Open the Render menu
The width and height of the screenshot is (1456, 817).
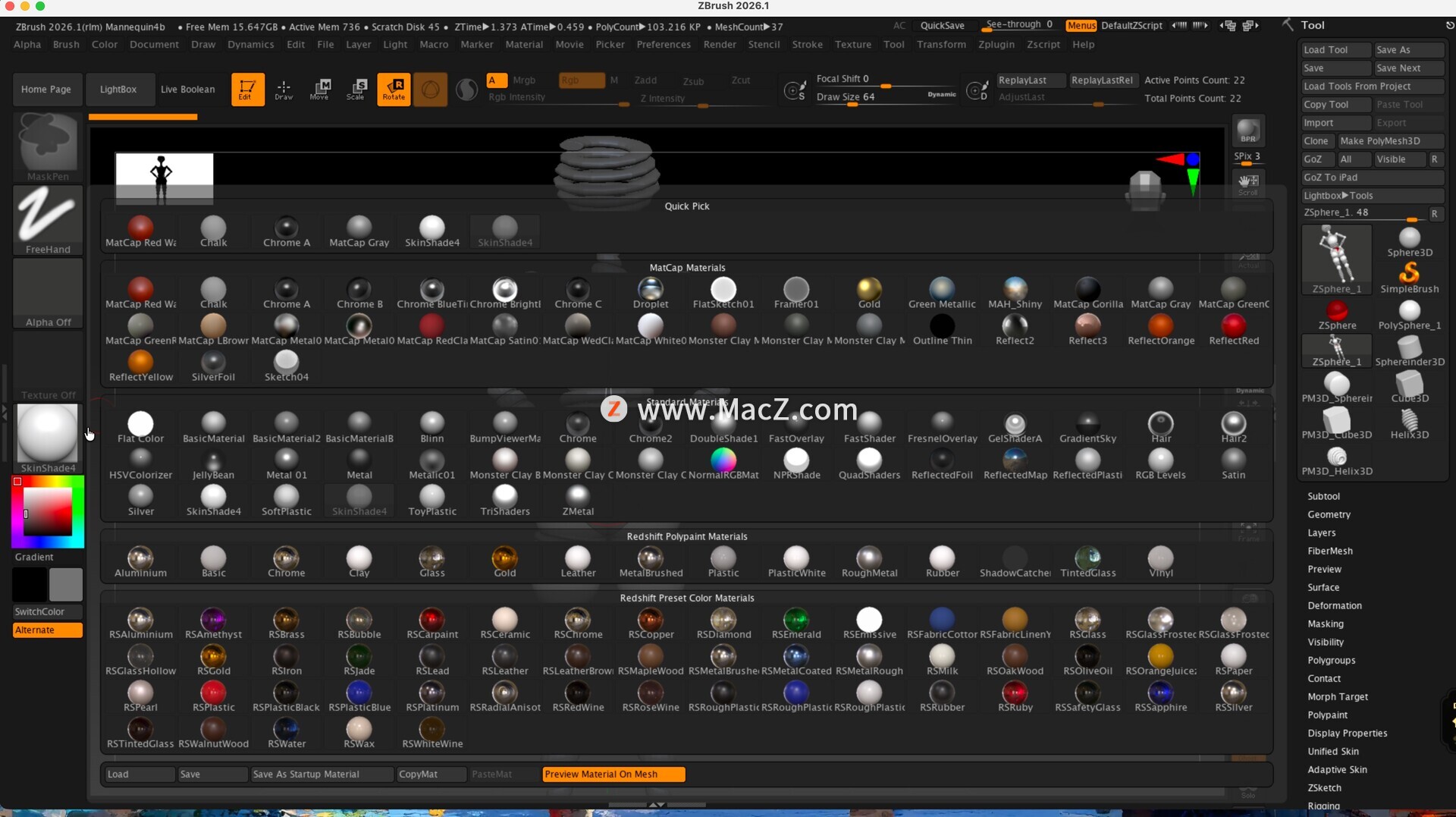[719, 45]
